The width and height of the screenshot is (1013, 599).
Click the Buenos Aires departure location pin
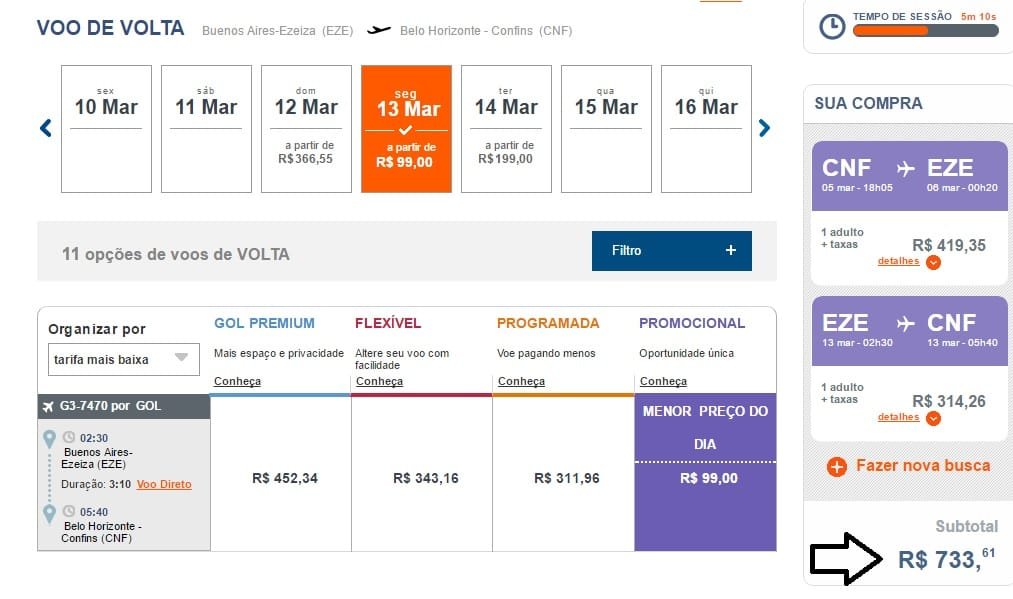(x=49, y=439)
